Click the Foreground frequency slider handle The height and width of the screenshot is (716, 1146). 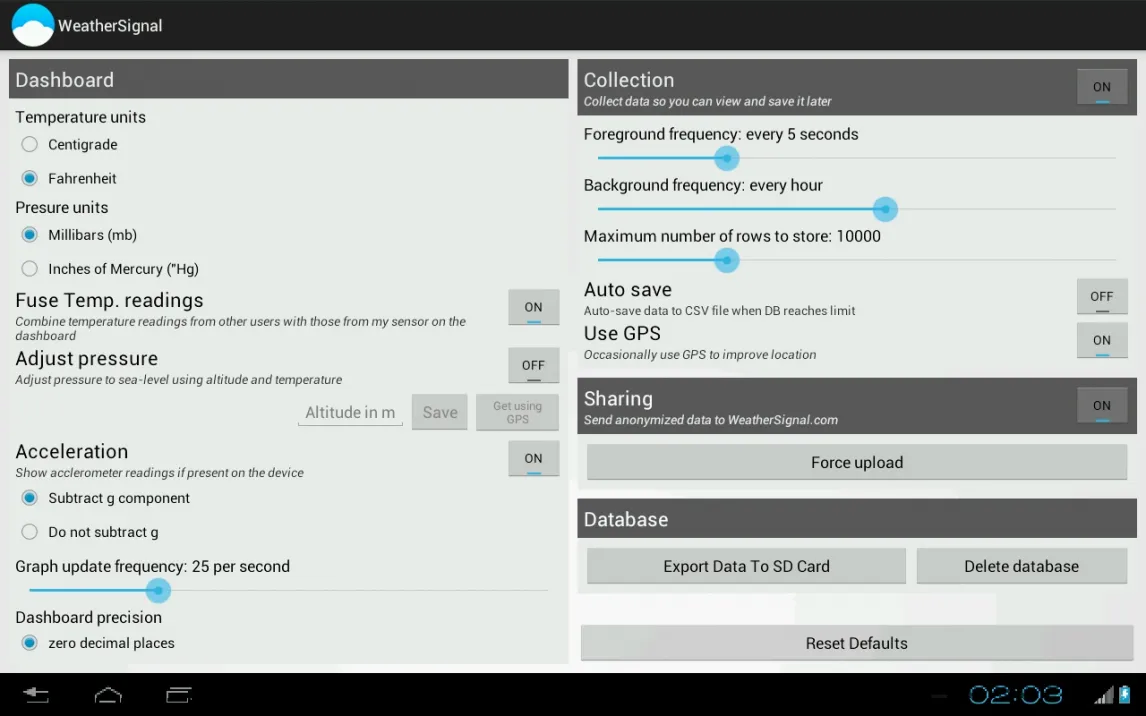point(727,158)
